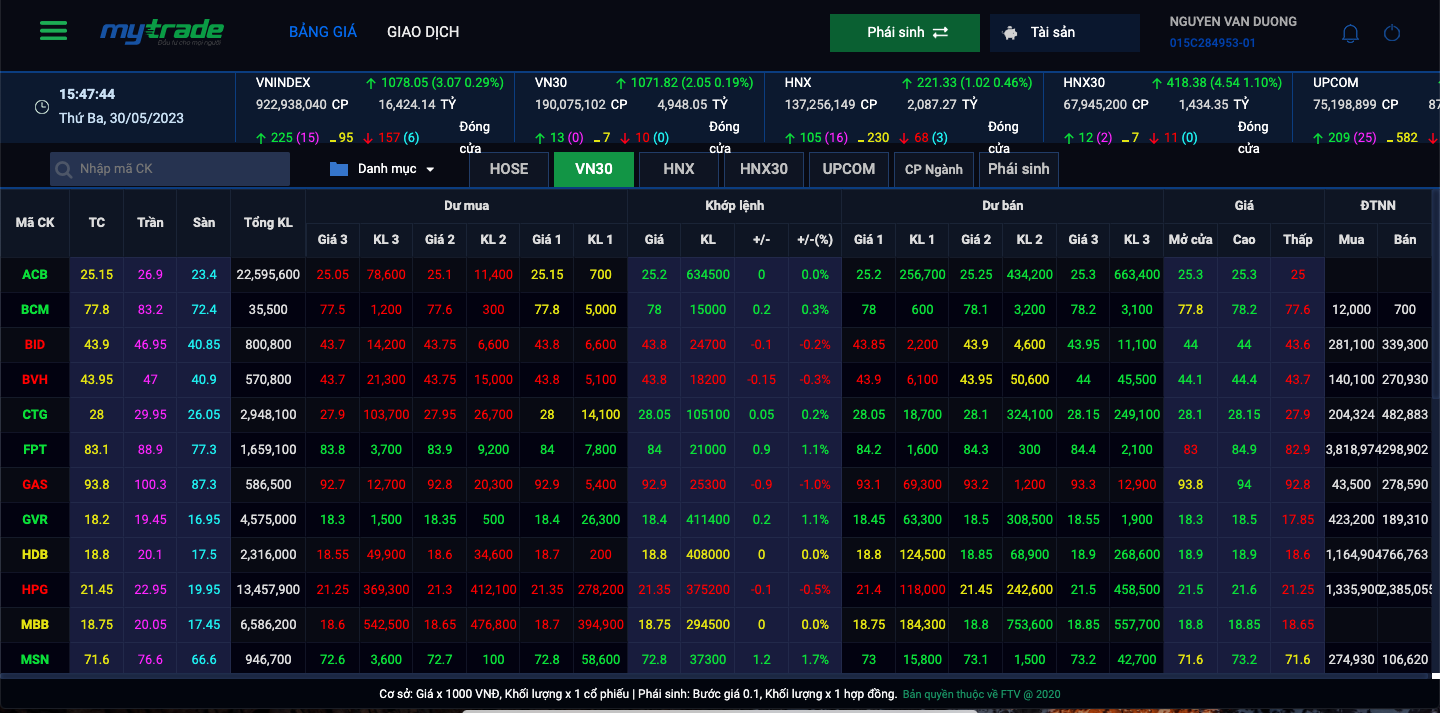Open the UPCOM tab
Viewport: 1440px width, 713px height.
[848, 169]
